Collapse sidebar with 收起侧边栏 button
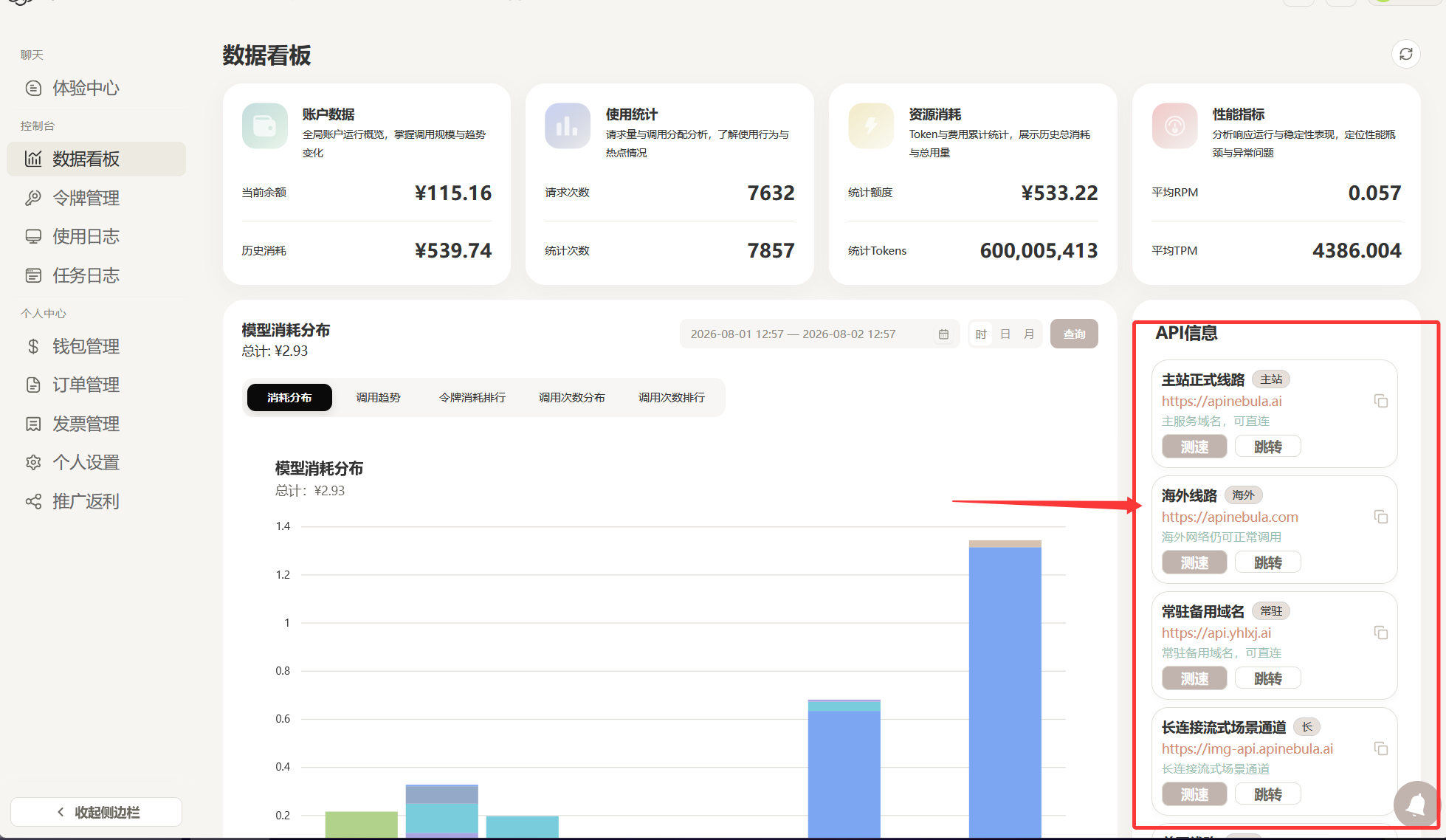Screen dimensions: 1446x840 point(96,812)
